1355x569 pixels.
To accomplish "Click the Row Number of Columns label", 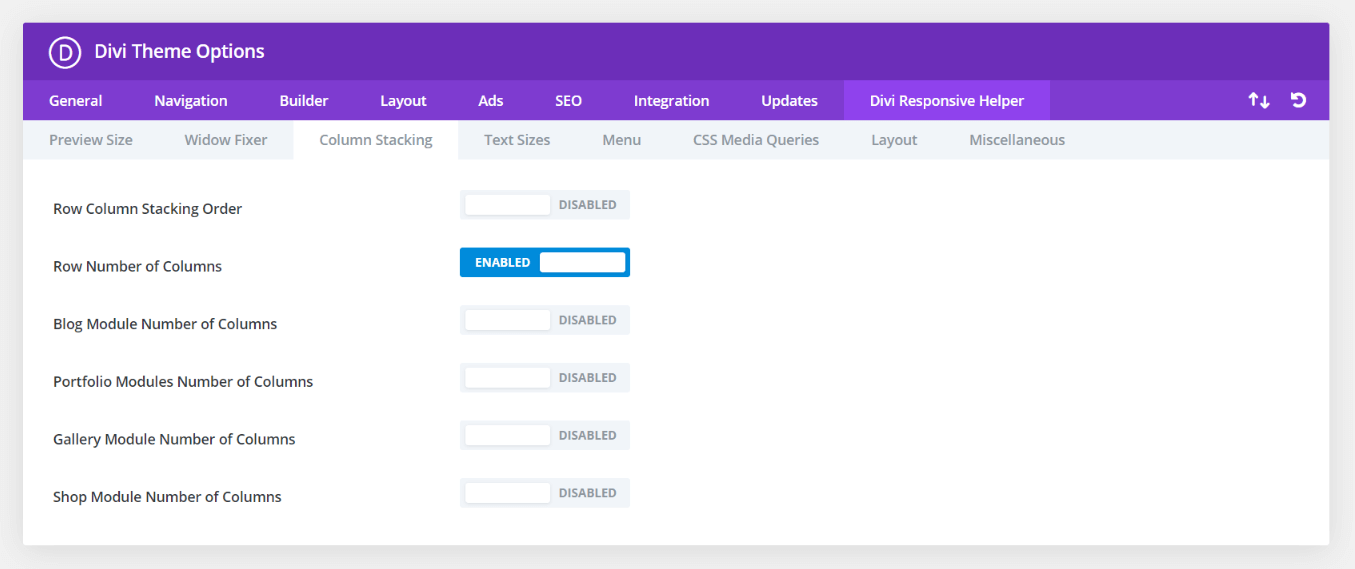I will 138,267.
